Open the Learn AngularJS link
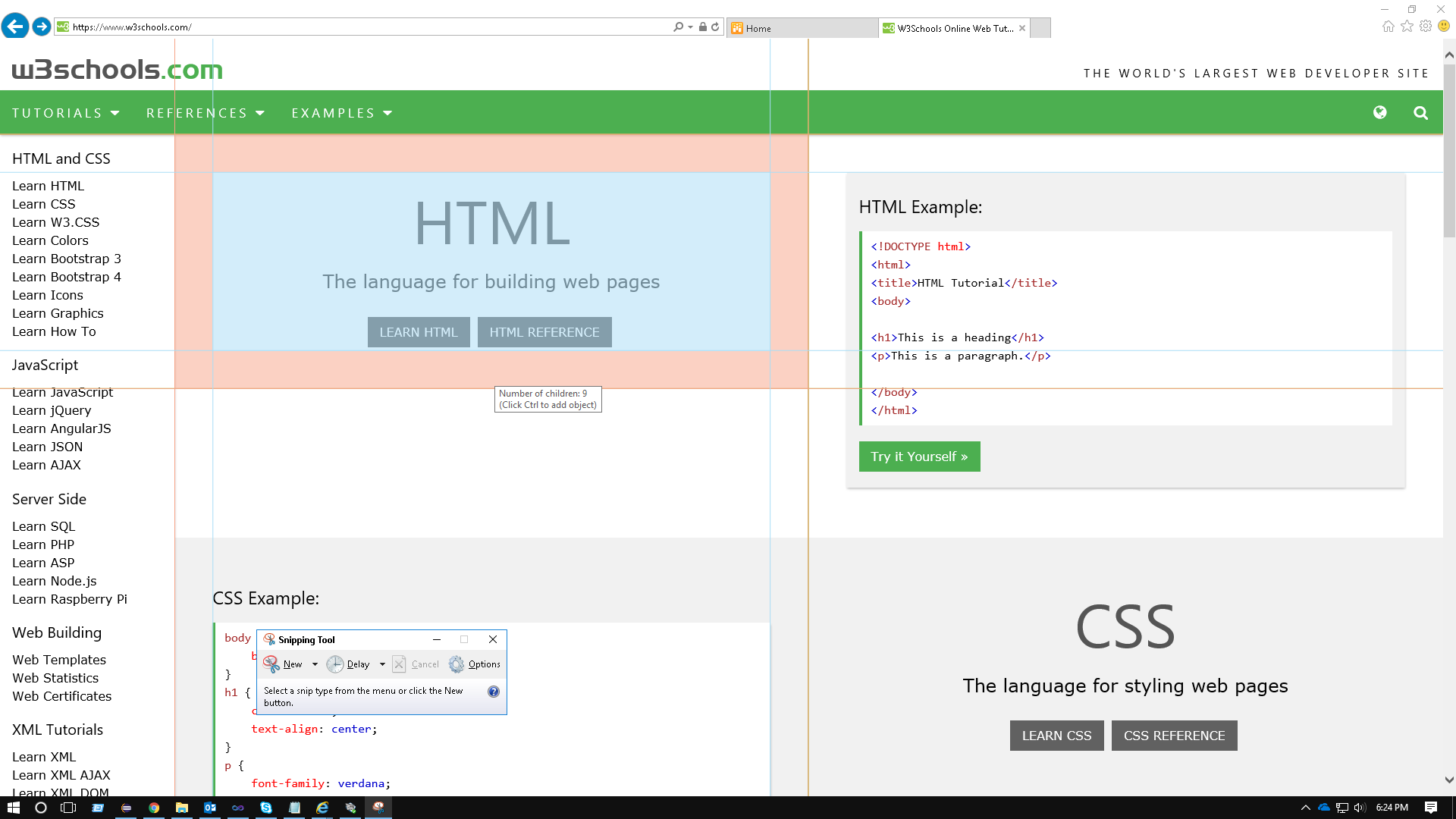The image size is (1456, 819). 61,428
